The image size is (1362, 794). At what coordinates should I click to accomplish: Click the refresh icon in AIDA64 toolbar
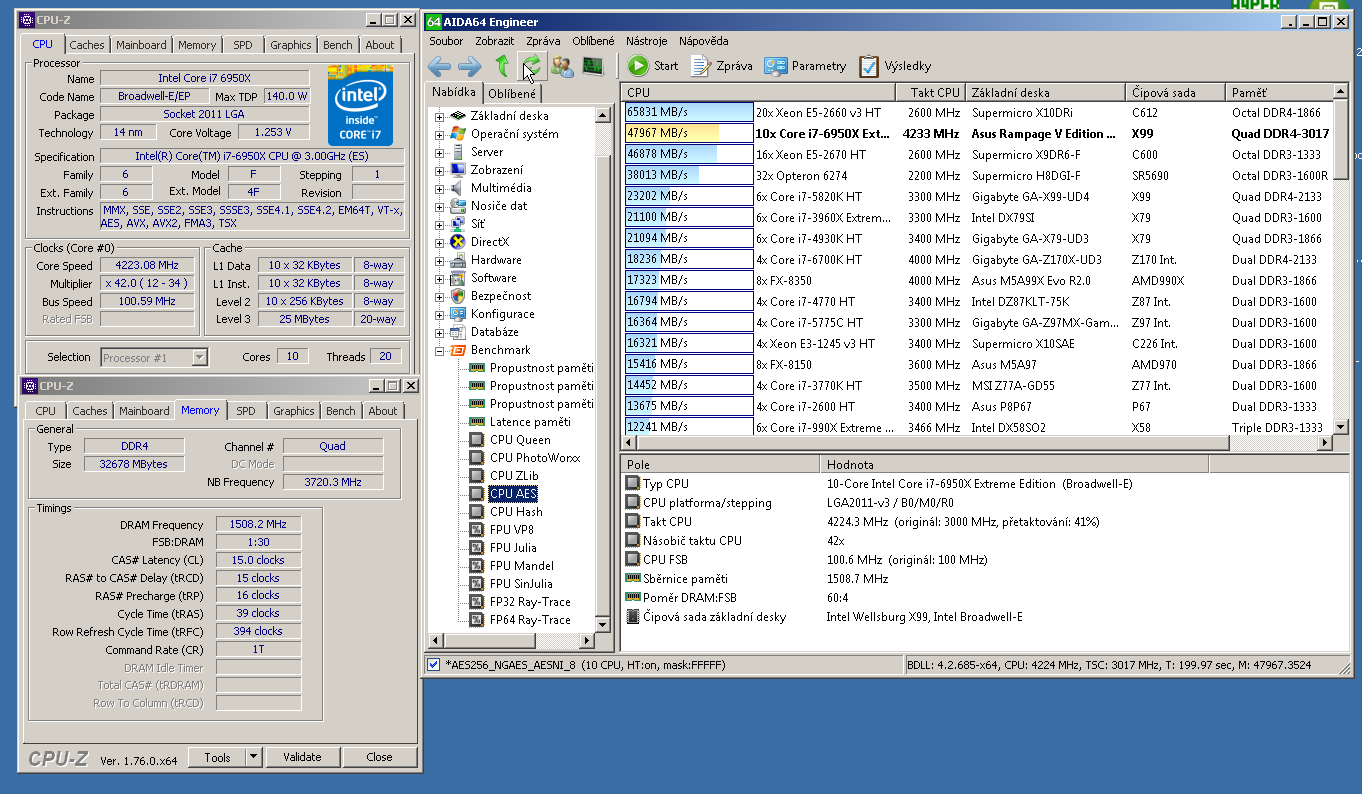tap(532, 66)
